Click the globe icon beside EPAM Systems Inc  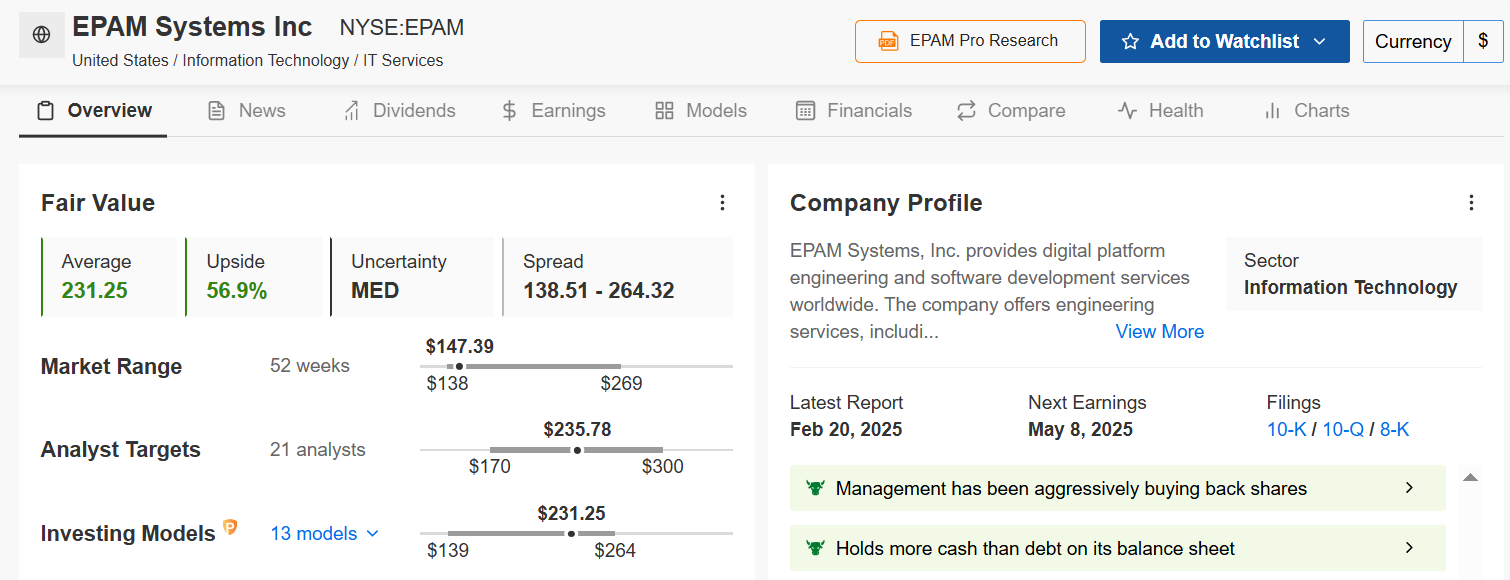(x=42, y=35)
